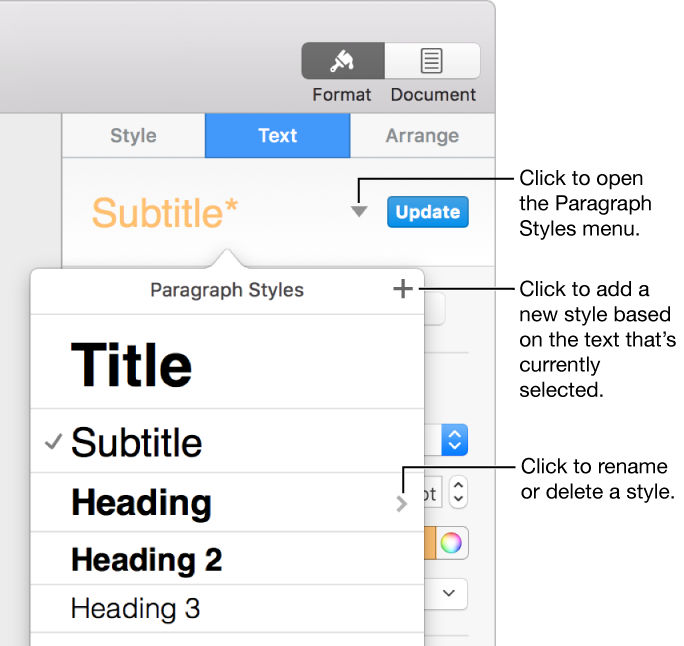Select the Text tab
Screen dimensions: 684x646
[277, 136]
